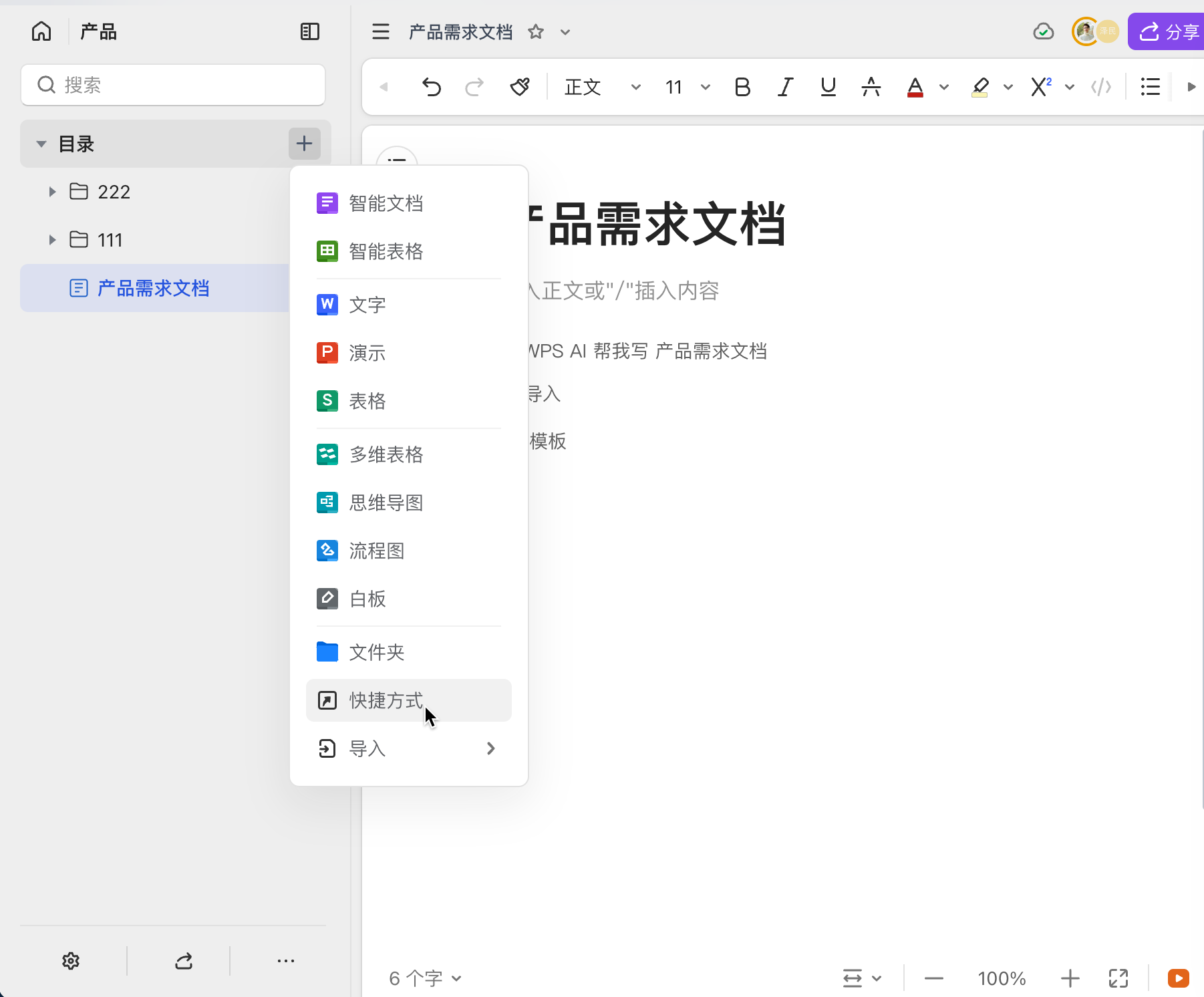Enter fullscreen mode

point(1118,978)
